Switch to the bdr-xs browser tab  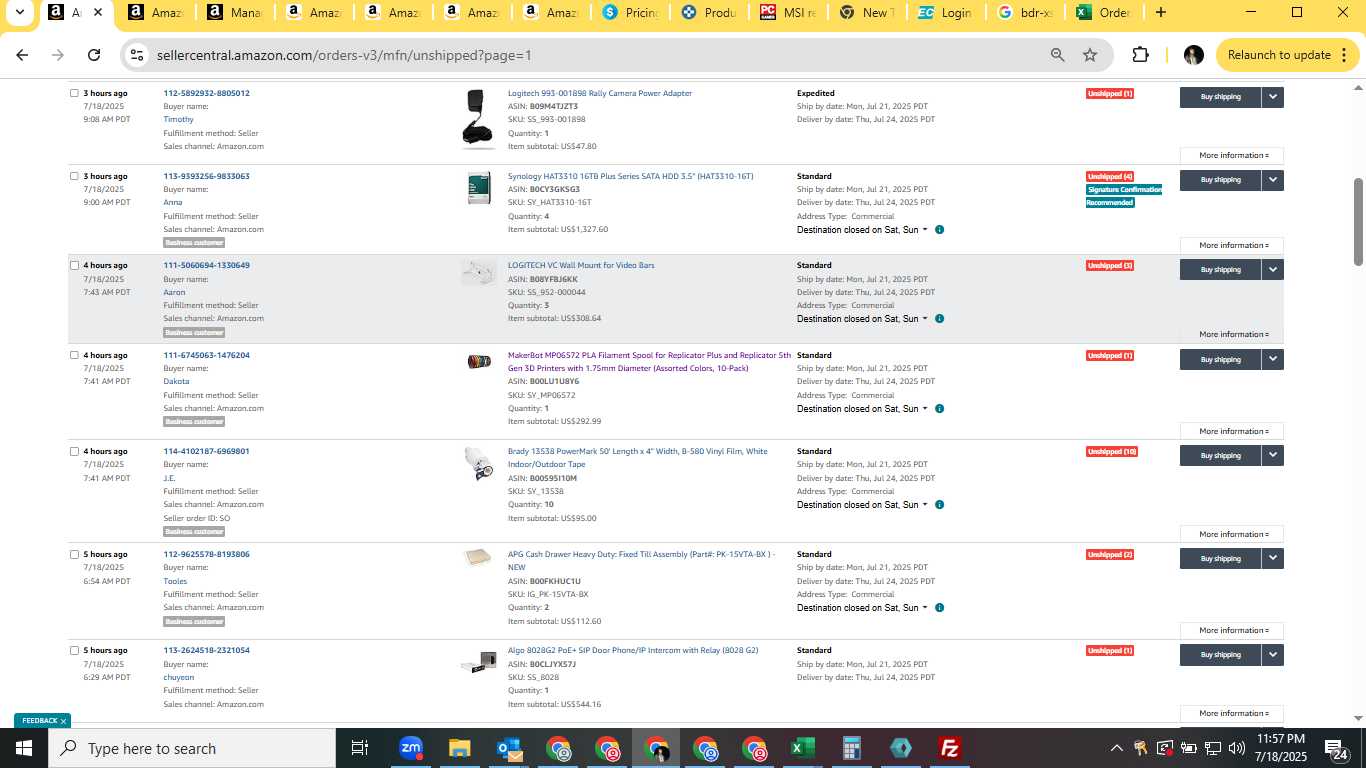click(x=1025, y=13)
